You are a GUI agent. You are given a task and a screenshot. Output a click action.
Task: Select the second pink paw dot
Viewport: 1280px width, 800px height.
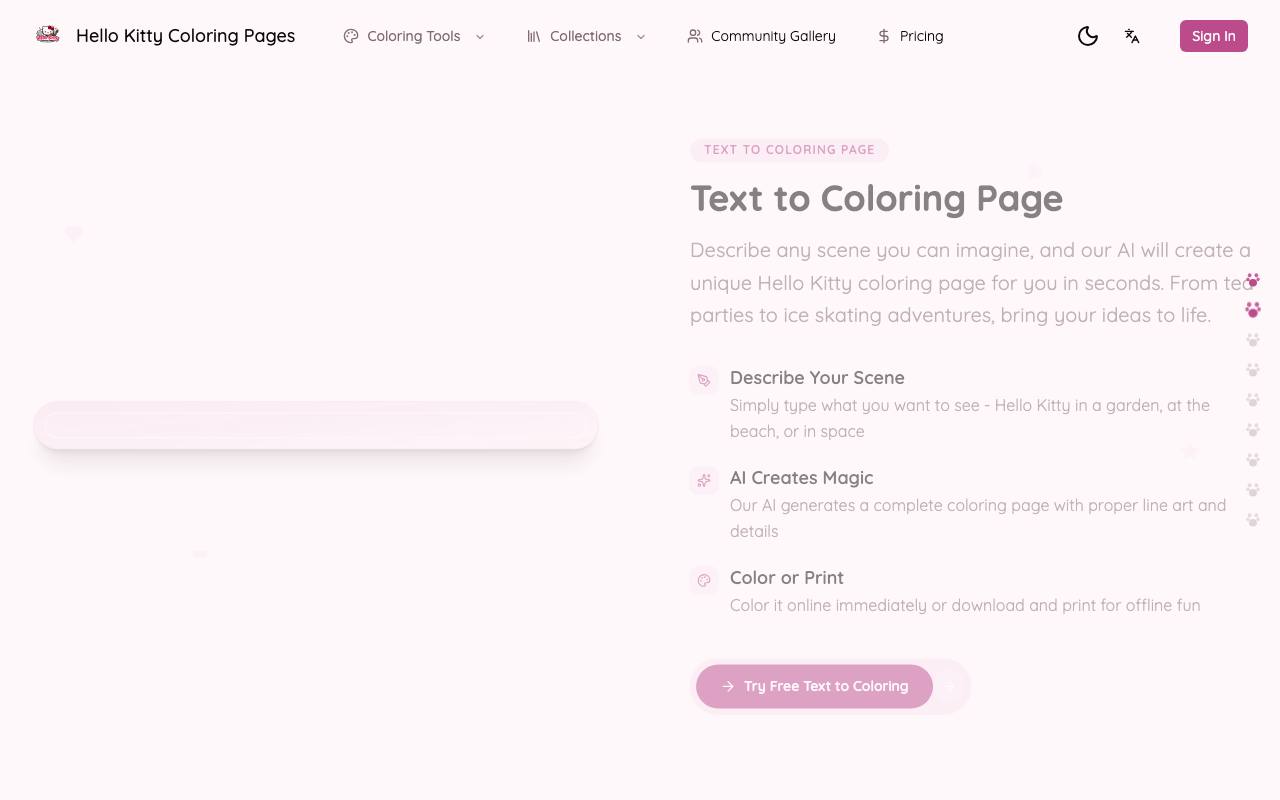point(1253,310)
